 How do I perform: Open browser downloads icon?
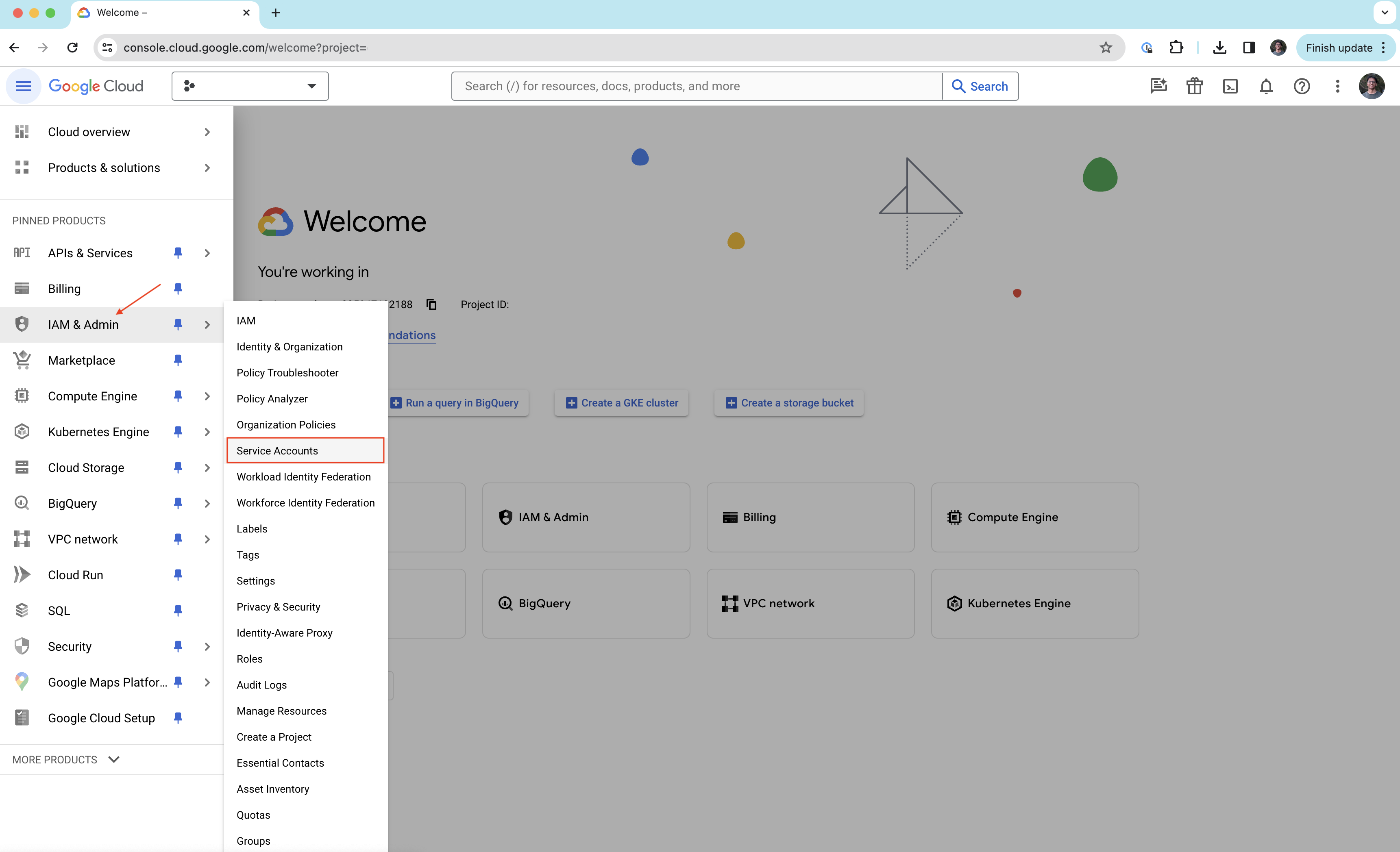coord(1219,48)
